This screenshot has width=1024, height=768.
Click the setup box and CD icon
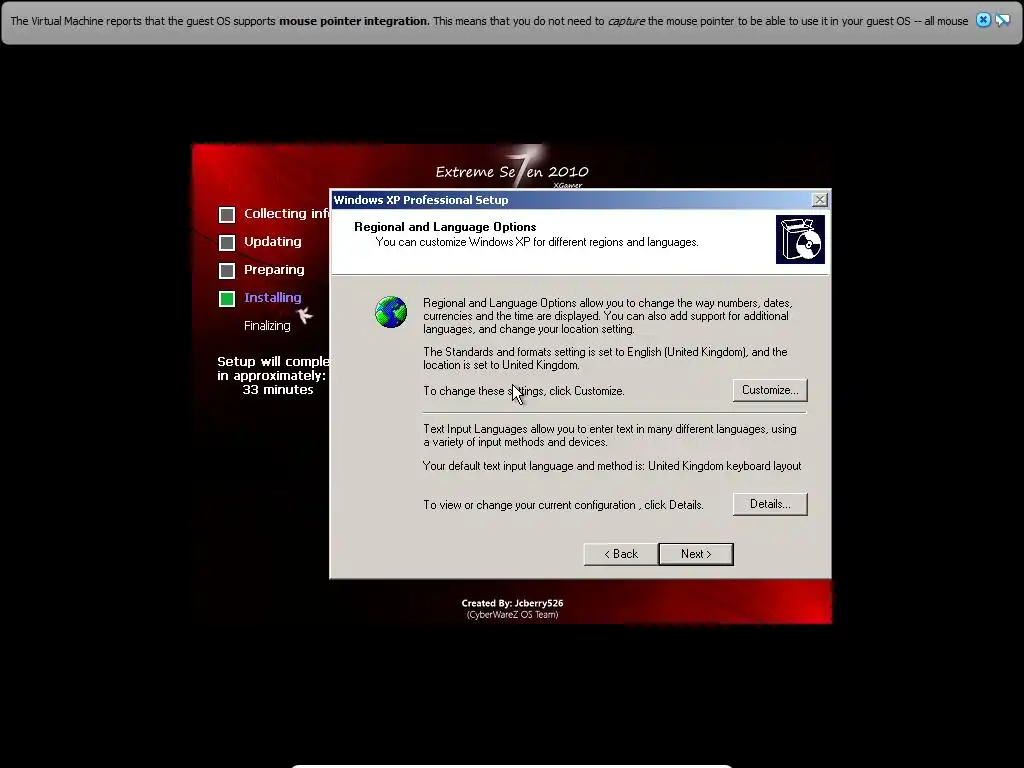click(x=800, y=240)
